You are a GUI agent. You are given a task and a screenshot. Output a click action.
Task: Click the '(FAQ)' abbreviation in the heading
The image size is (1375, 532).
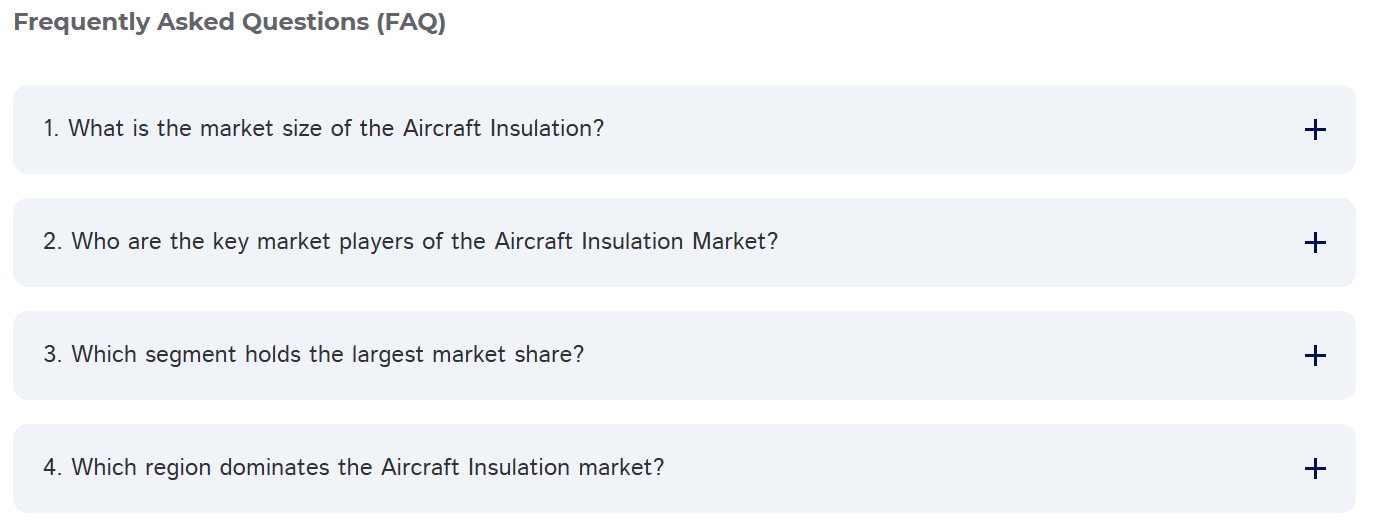pyautogui.click(x=411, y=23)
